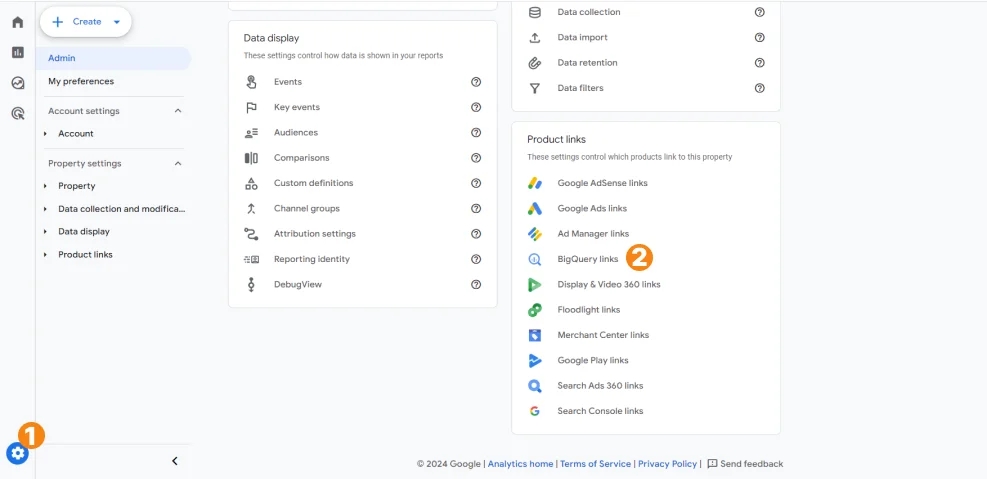Click the Google AdSense logo icon
987x479 pixels.
pos(534,183)
